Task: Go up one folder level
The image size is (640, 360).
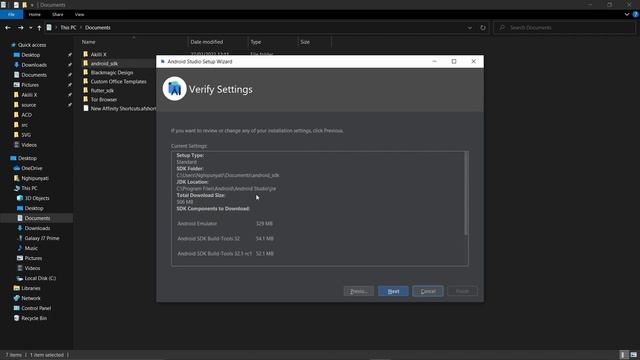Action: pos(39,28)
